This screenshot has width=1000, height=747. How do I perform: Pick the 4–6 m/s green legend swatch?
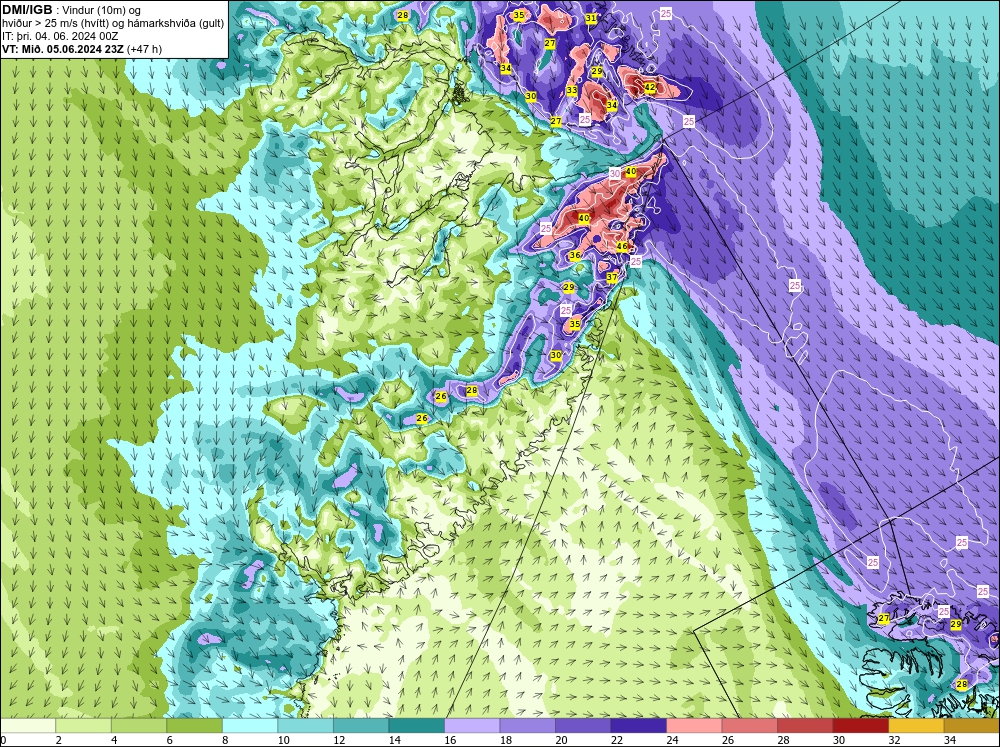pos(138,725)
